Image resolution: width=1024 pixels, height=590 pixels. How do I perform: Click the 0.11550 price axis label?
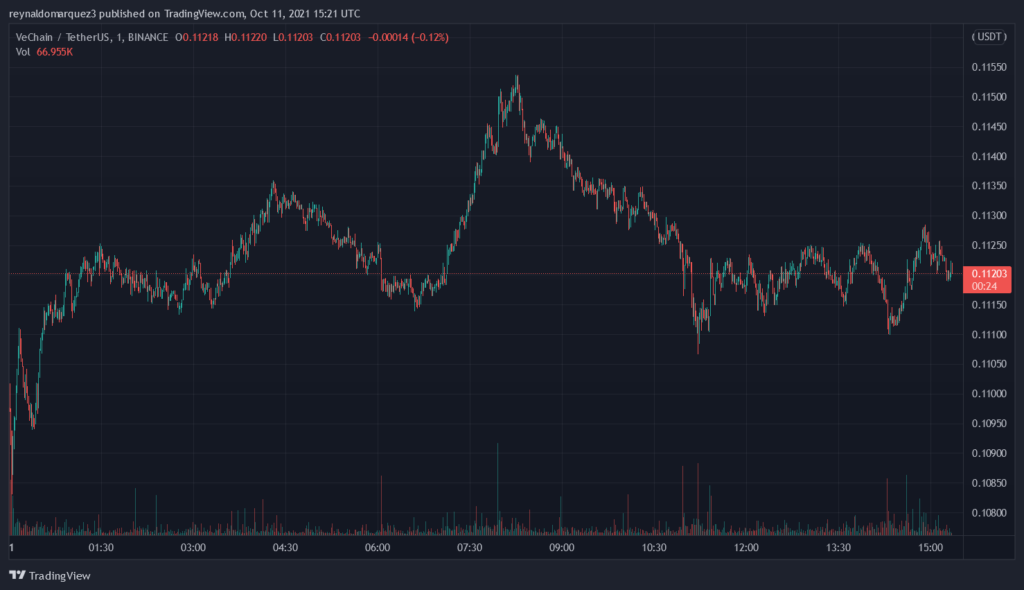[989, 67]
